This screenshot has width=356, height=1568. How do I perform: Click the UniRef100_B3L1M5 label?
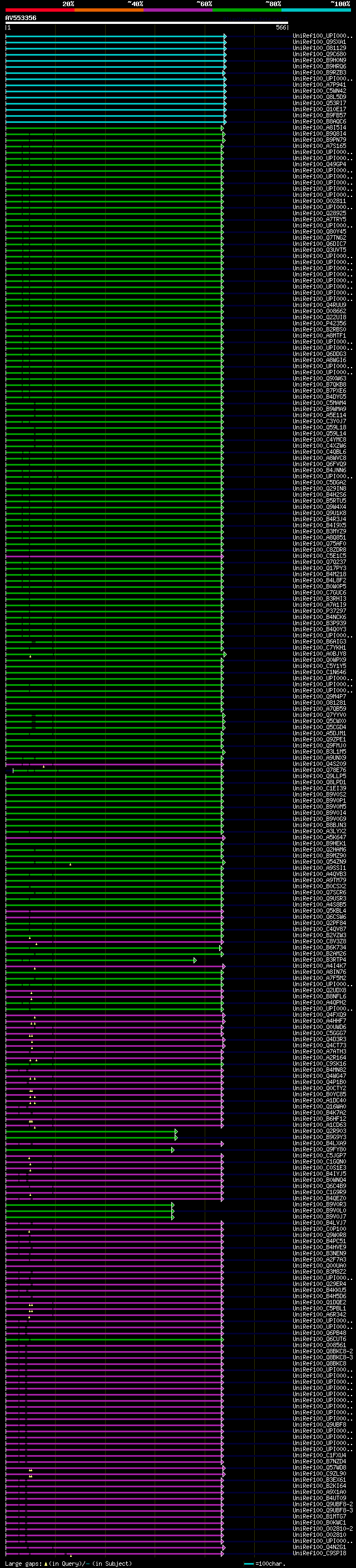319,753
